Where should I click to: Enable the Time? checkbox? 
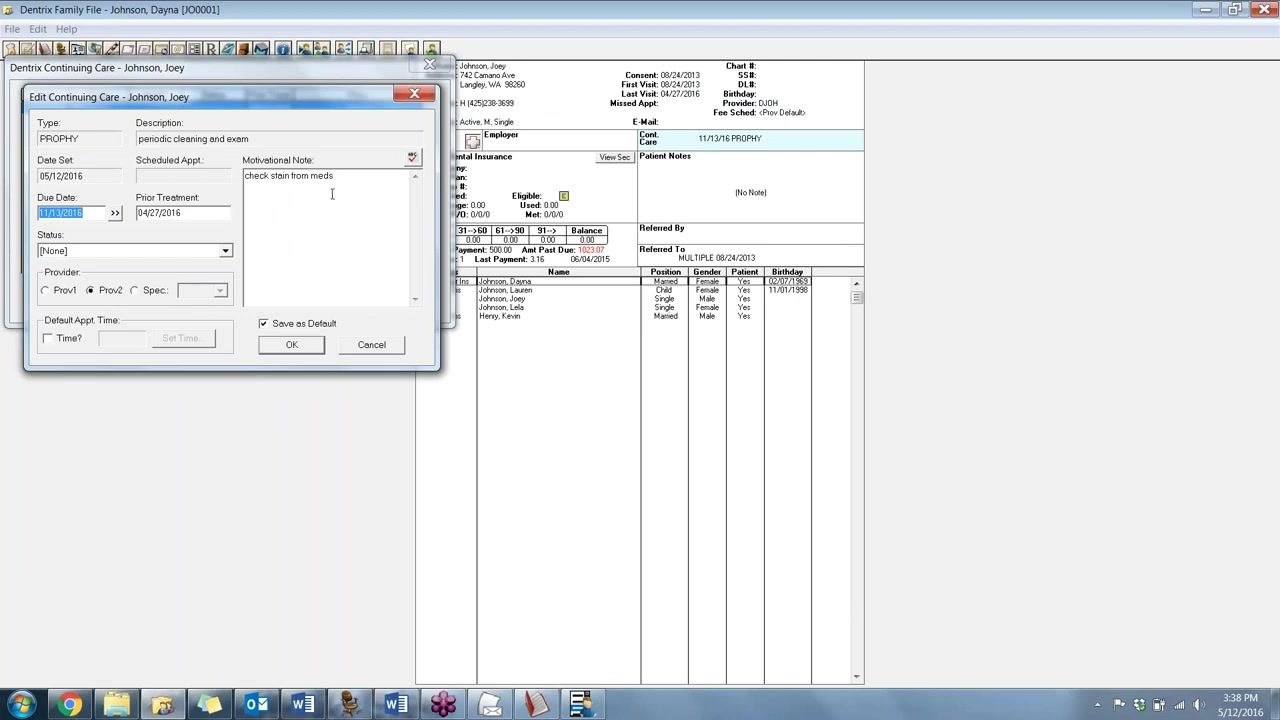(x=48, y=338)
